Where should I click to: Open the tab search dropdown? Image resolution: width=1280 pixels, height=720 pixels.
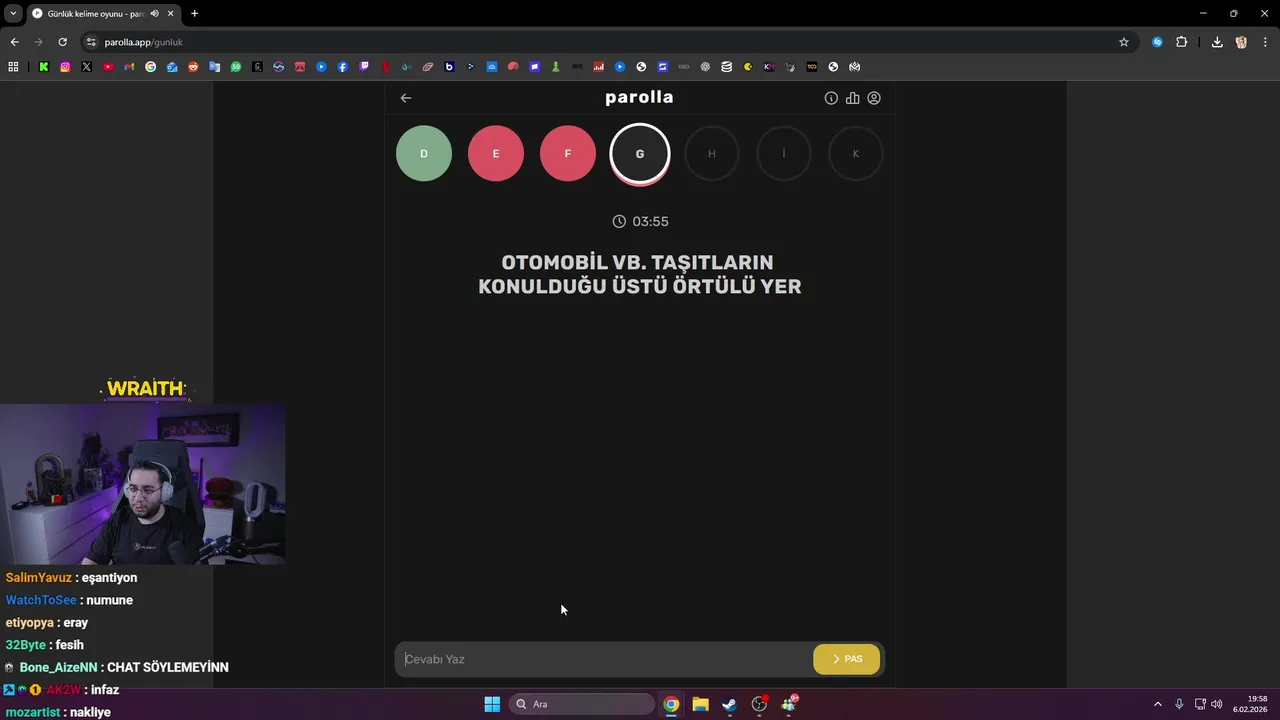pyautogui.click(x=13, y=14)
